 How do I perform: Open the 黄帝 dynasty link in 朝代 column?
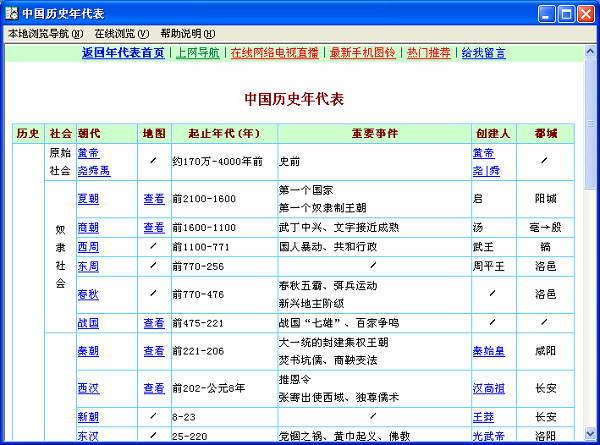click(x=88, y=153)
